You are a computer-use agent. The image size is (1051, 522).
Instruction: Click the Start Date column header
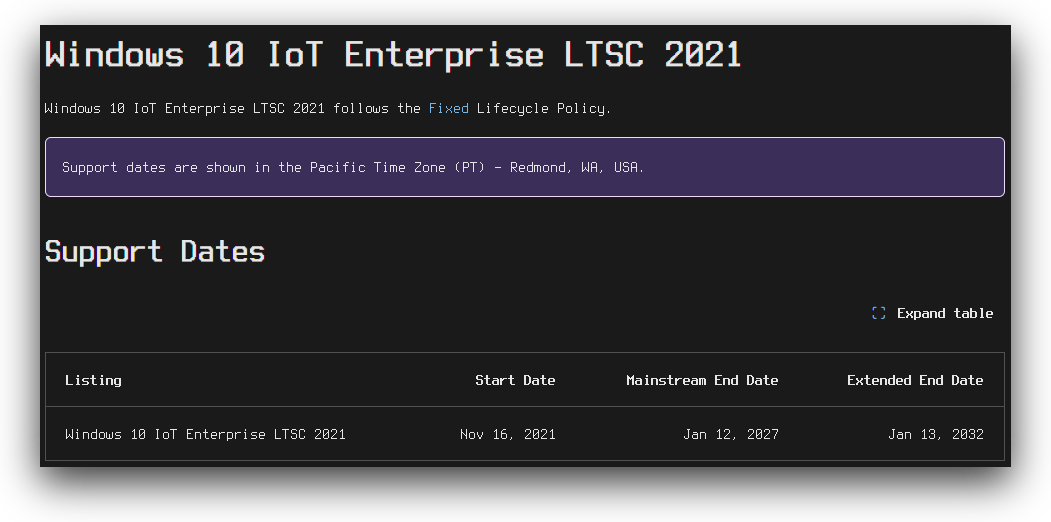click(x=515, y=380)
